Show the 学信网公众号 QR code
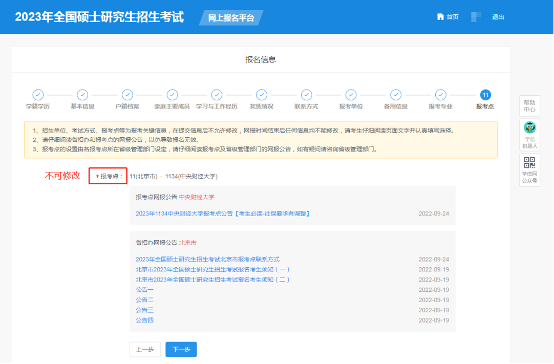The height and width of the screenshot is (364, 554). click(x=529, y=170)
